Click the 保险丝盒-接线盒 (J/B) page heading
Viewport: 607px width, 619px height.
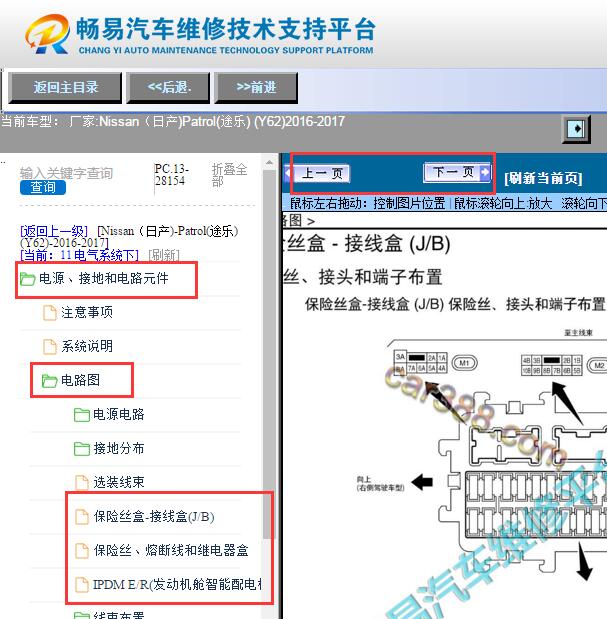(367, 243)
